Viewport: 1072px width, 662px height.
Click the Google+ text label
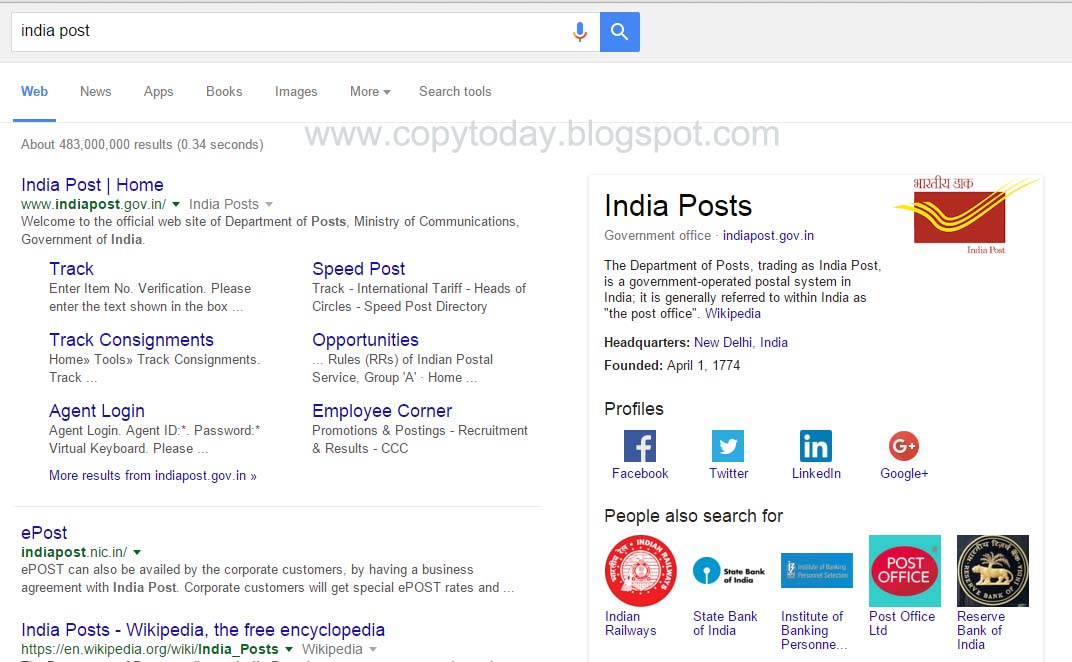[x=904, y=473]
